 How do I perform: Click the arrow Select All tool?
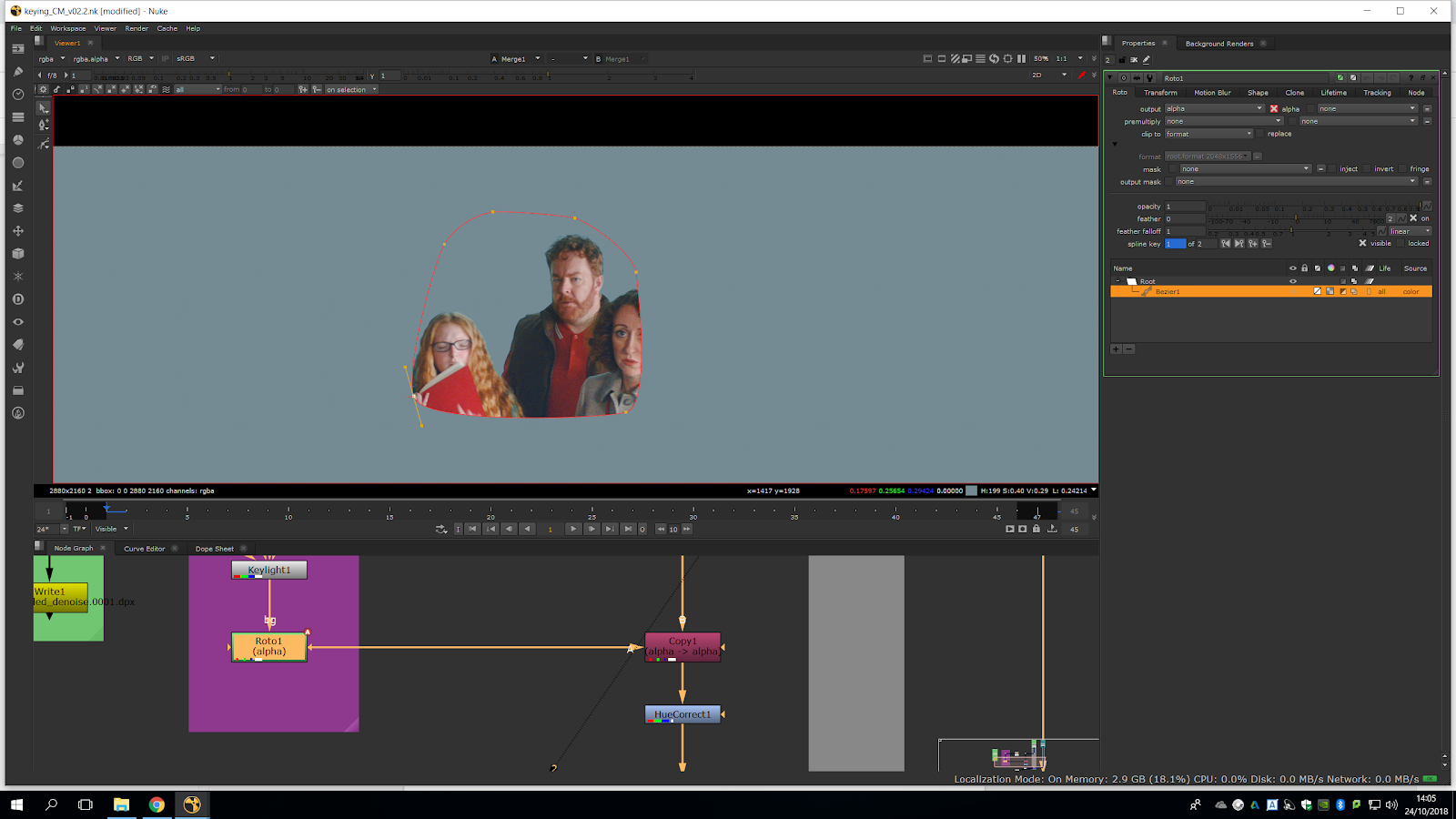coord(44,107)
